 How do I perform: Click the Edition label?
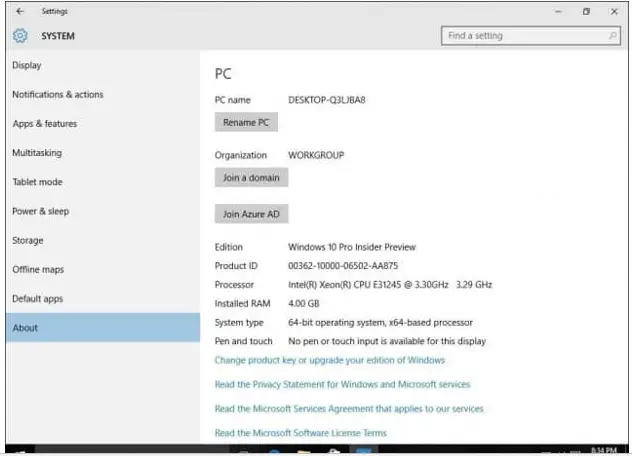(x=229, y=247)
